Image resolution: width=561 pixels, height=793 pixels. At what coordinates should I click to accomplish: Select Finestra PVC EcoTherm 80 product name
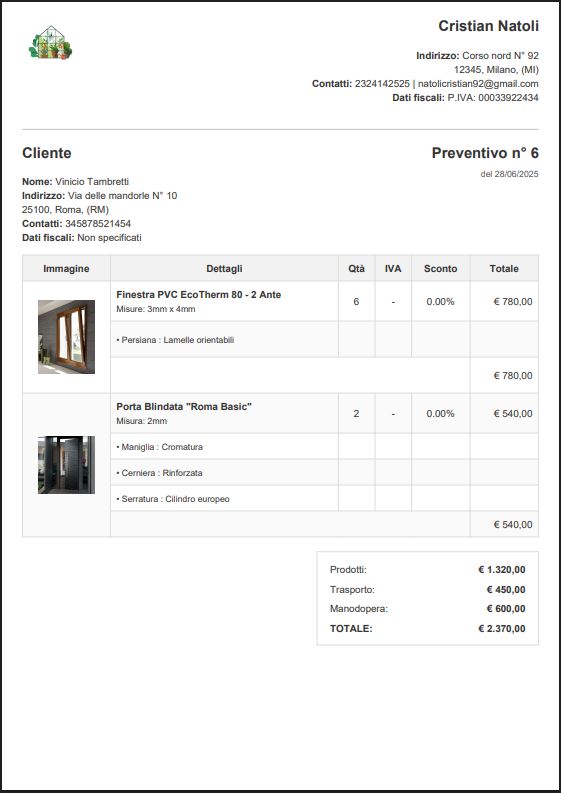(x=198, y=294)
